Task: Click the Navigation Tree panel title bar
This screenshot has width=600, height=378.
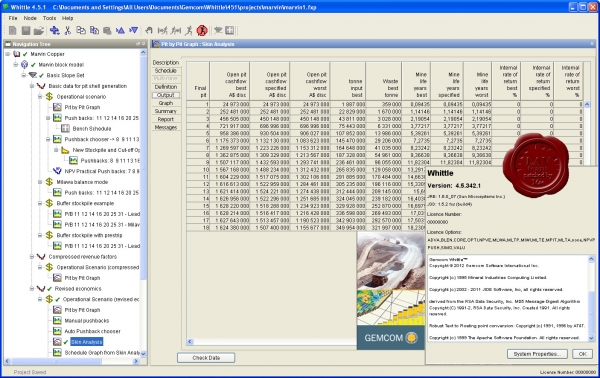Action: pos(75,44)
